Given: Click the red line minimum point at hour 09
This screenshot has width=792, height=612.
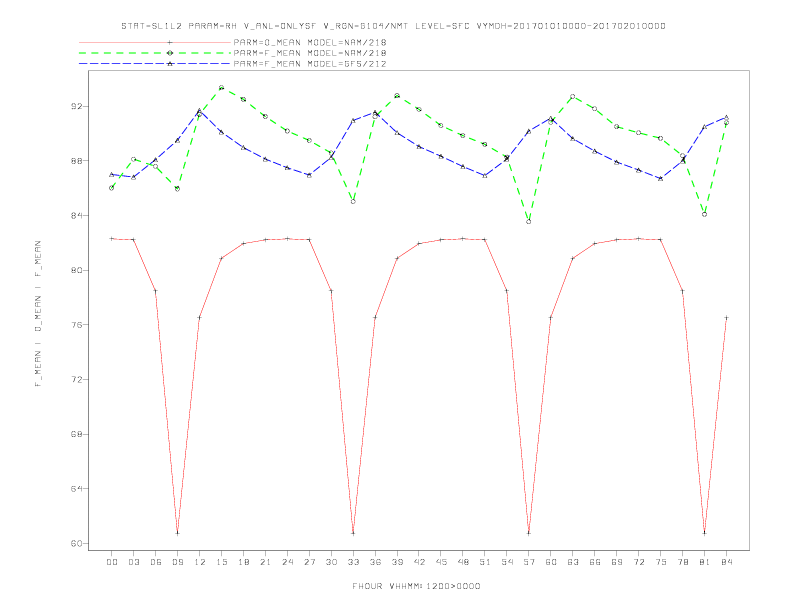Looking at the screenshot, I should click(177, 533).
